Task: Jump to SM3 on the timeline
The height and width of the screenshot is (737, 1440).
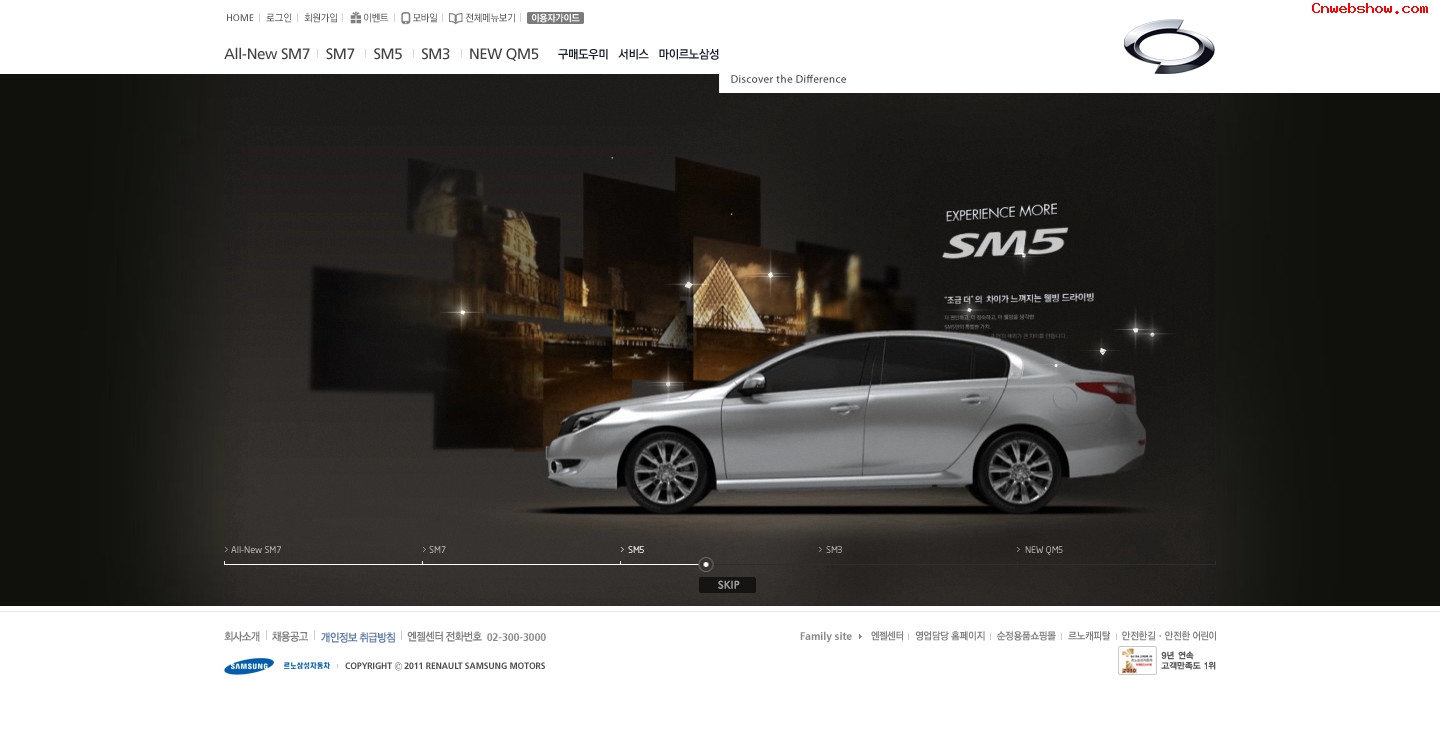Action: tap(833, 550)
